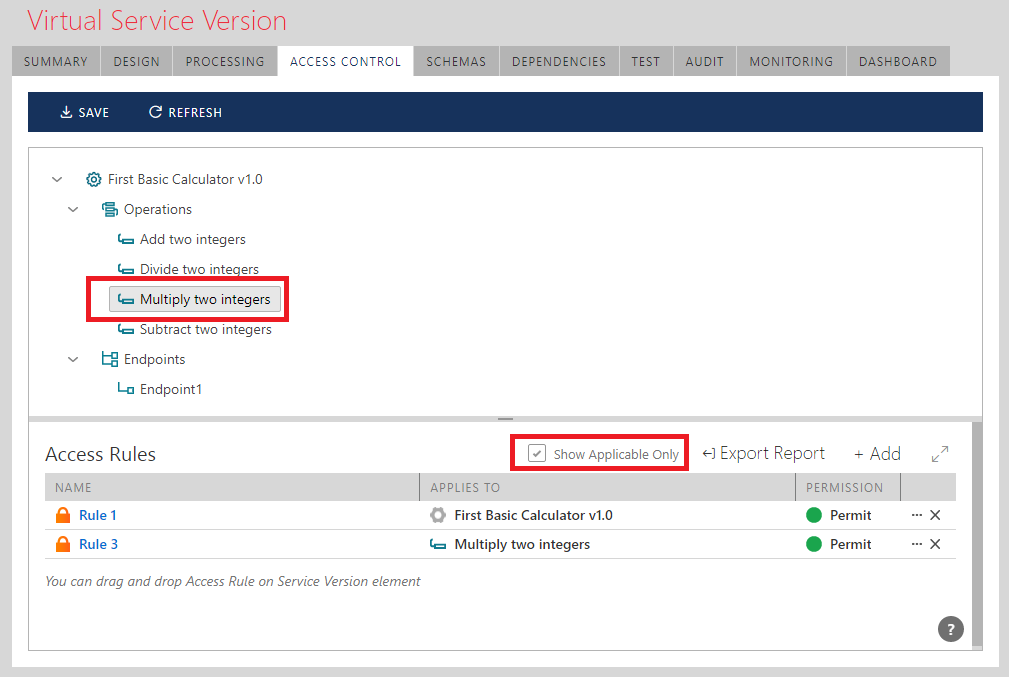The height and width of the screenshot is (677, 1009).
Task: Click the Add access rule button
Action: pyautogui.click(x=877, y=454)
